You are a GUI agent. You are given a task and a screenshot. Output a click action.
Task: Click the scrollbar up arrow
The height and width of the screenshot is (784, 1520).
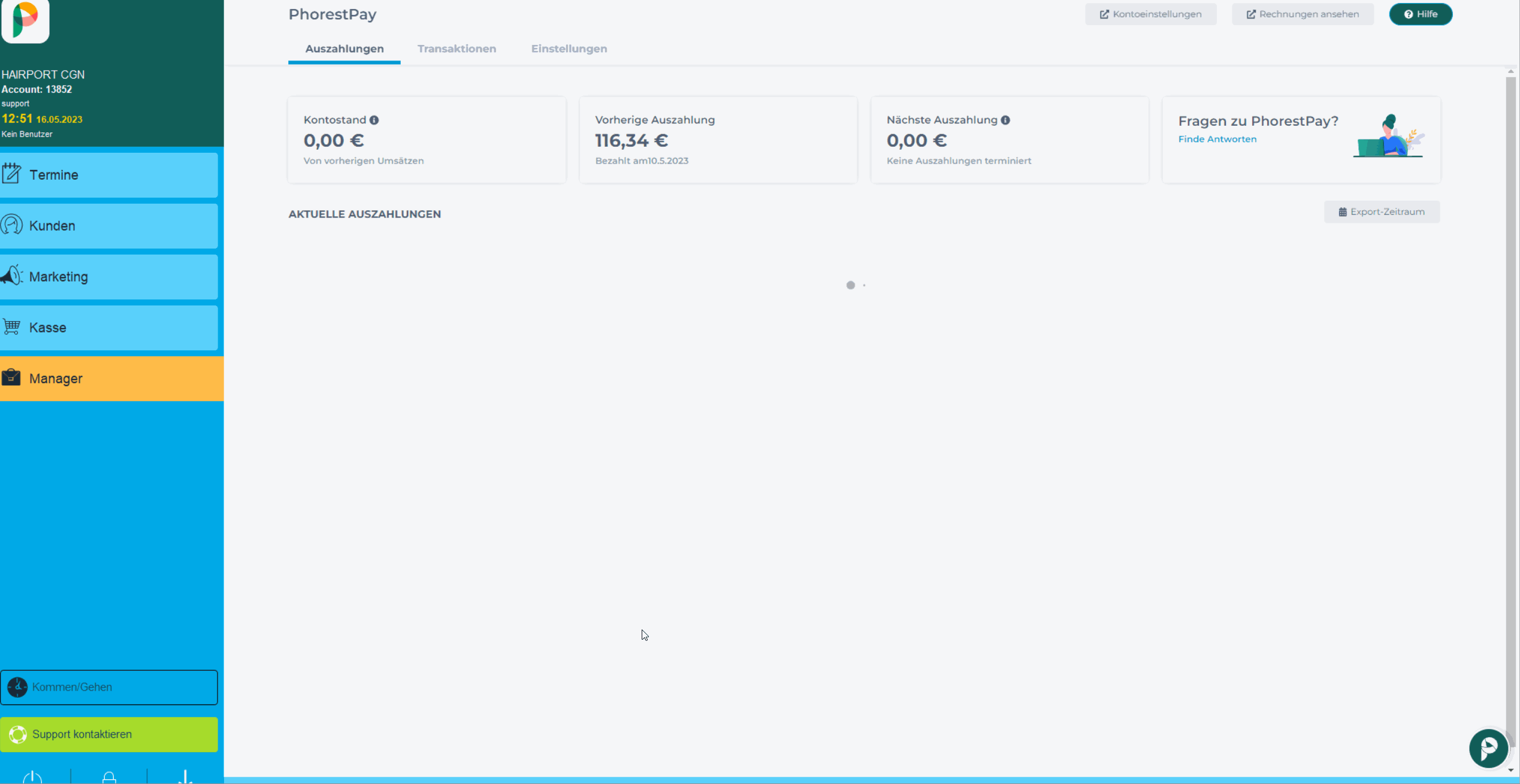coord(1510,71)
